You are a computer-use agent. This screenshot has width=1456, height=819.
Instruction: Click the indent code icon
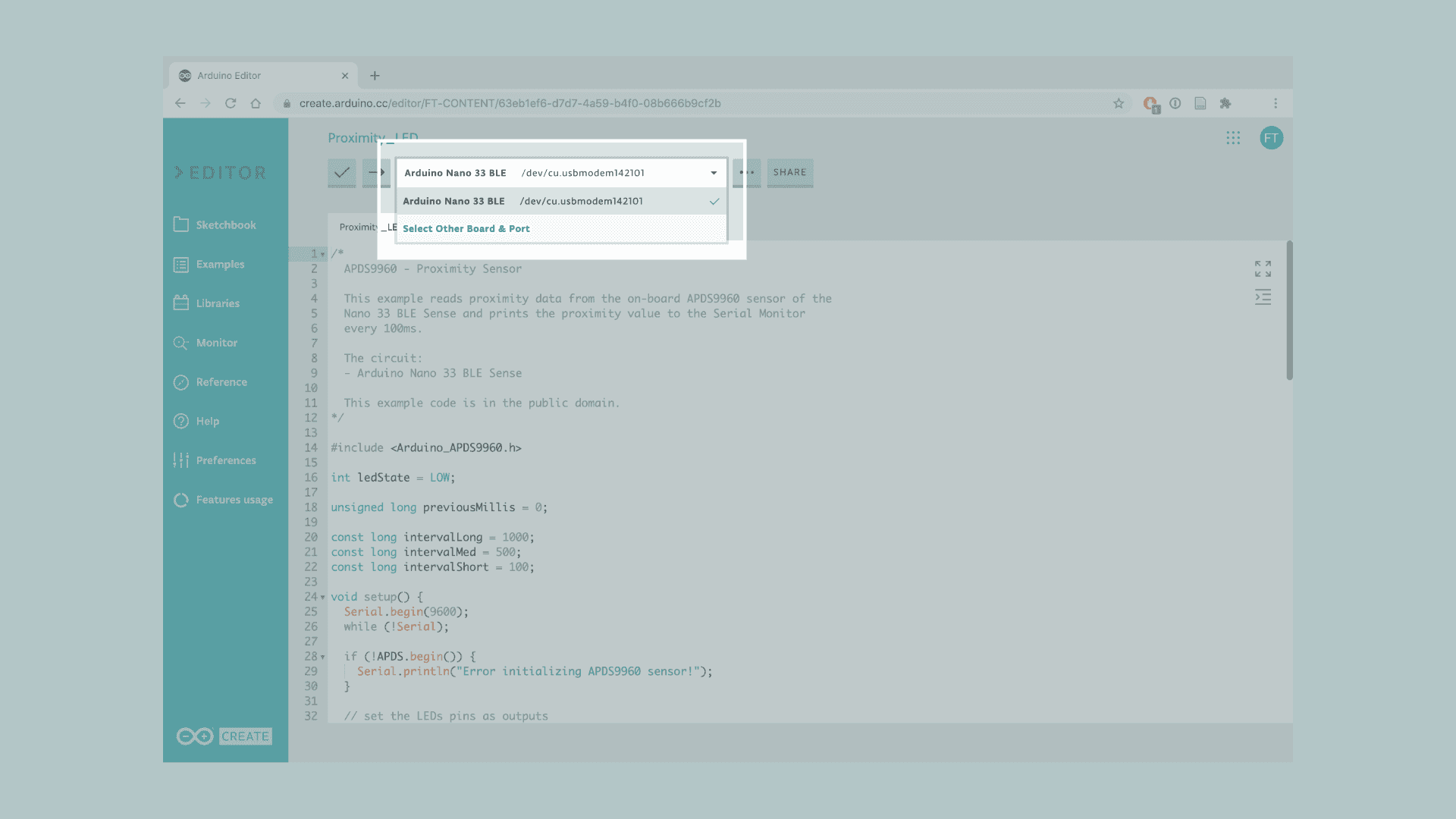click(1263, 297)
